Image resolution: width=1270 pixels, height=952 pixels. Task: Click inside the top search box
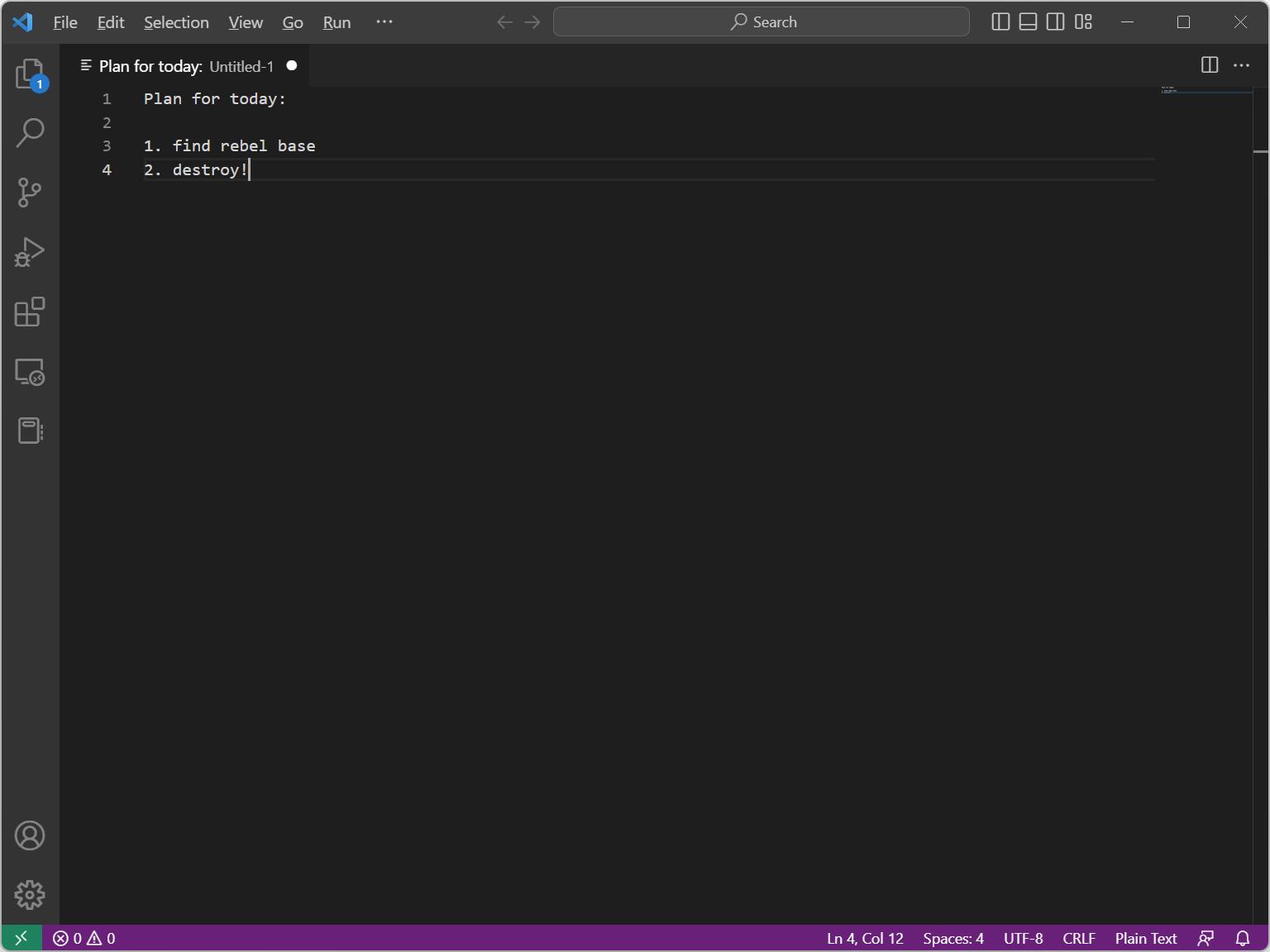point(761,22)
